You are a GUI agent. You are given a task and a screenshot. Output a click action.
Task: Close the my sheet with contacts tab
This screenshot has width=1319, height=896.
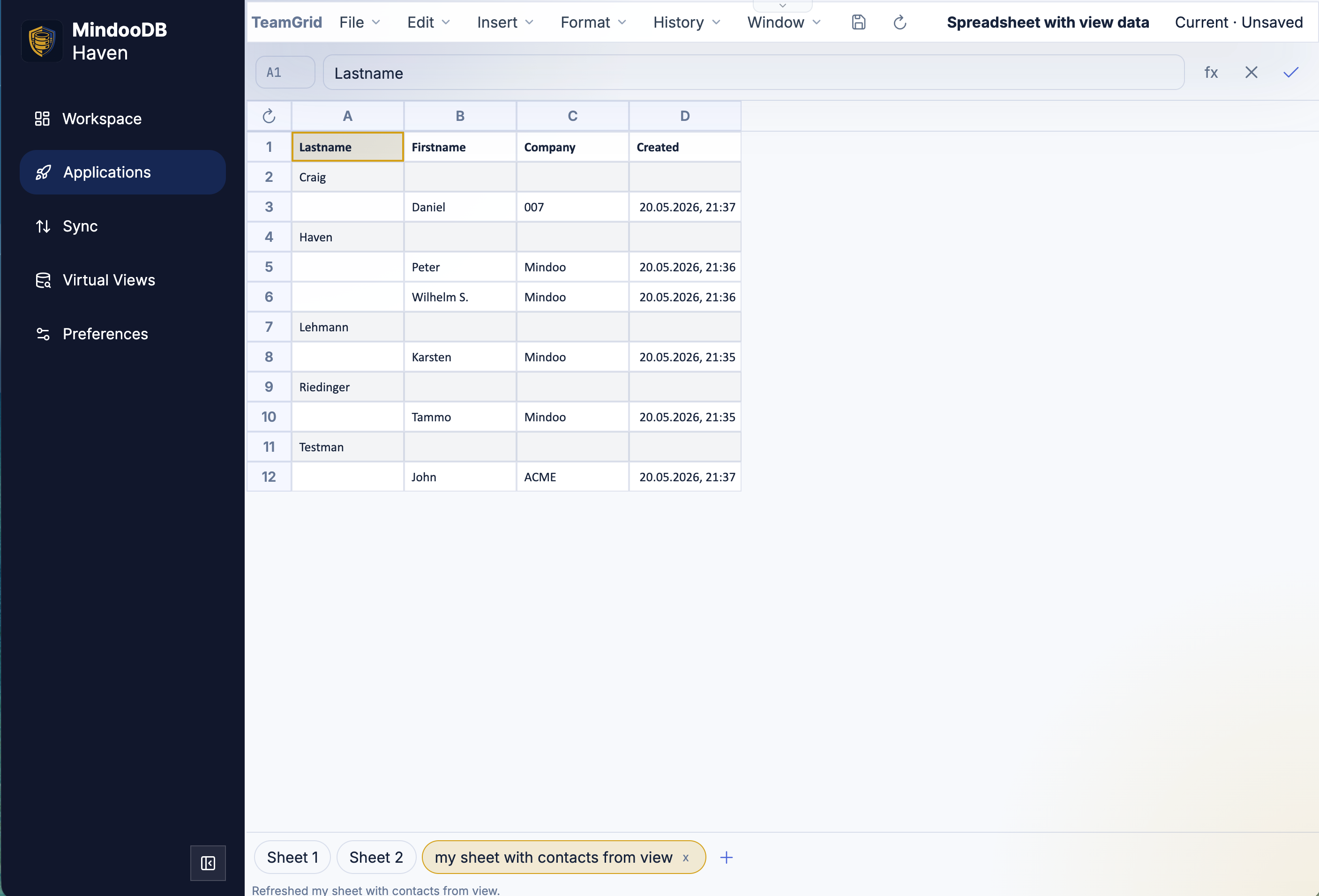(x=686, y=858)
